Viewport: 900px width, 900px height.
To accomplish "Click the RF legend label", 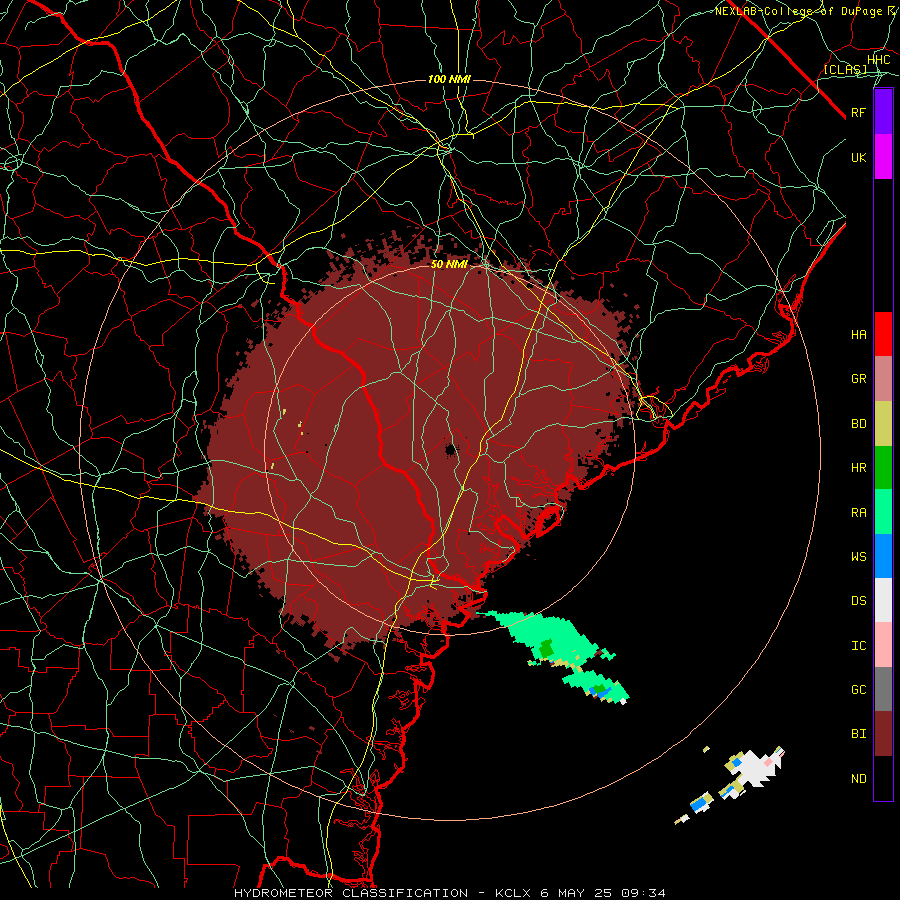I will coord(858,112).
